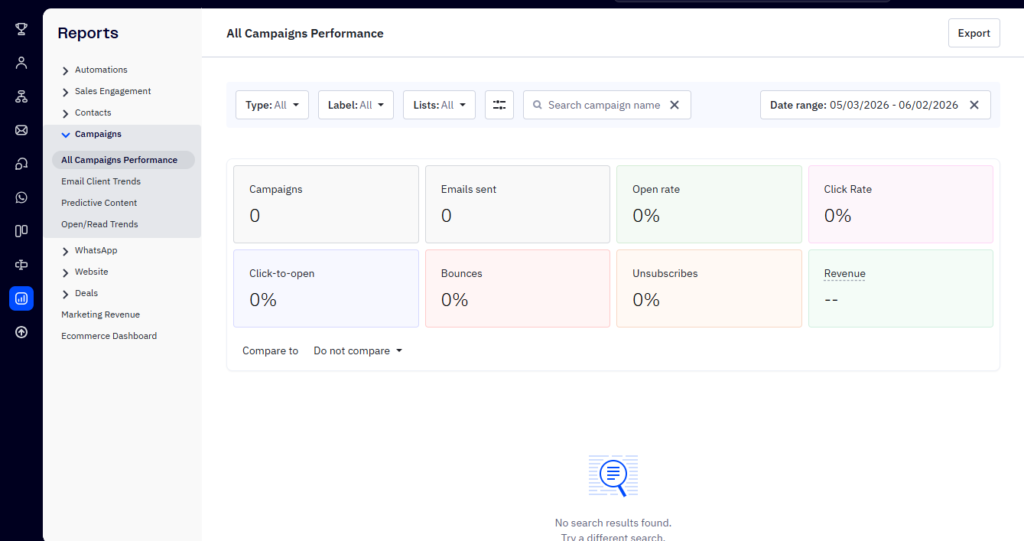
Task: Select the Campaigns metric card
Action: [x=326, y=205]
